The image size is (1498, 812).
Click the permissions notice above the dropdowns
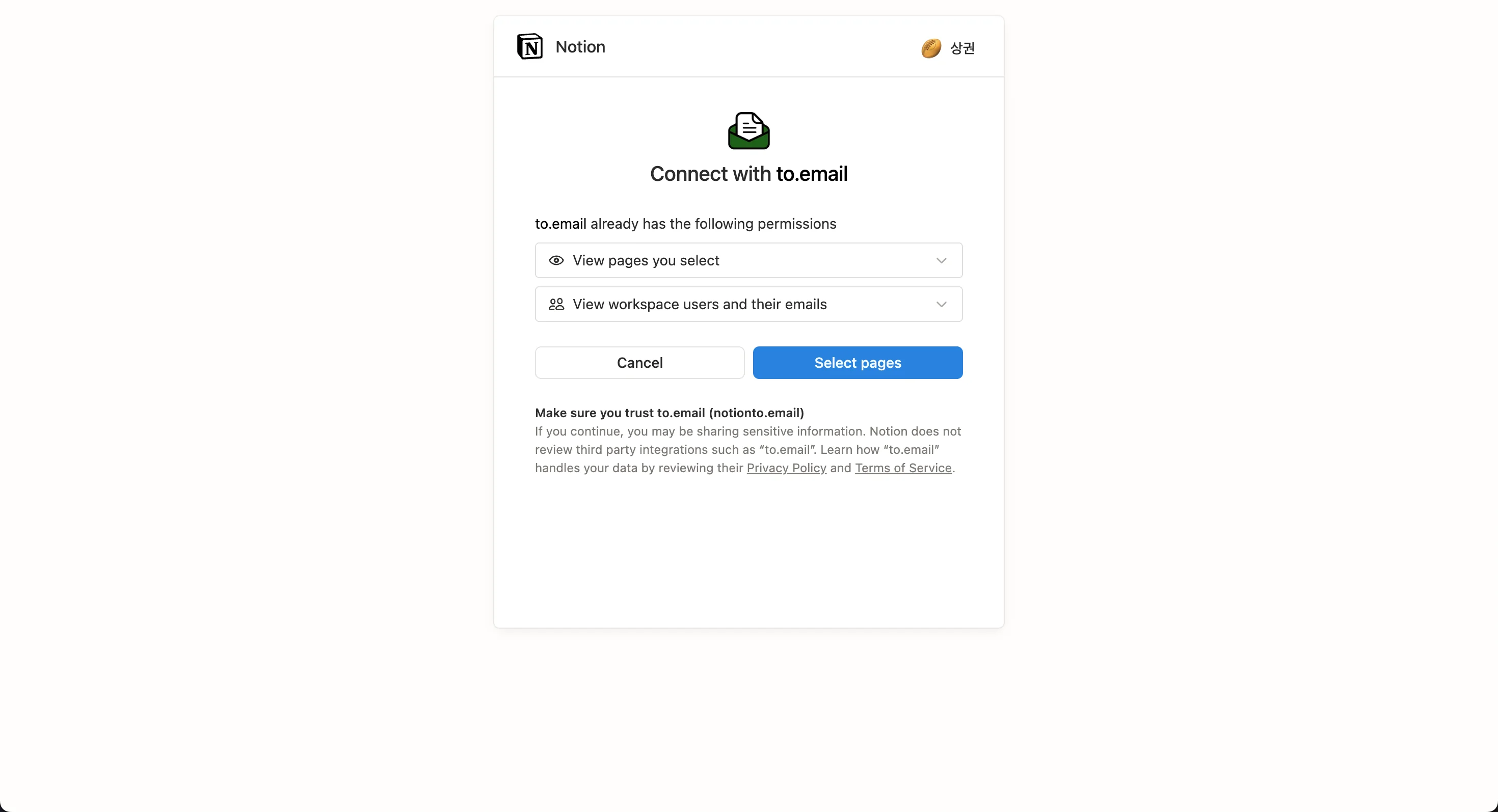[686, 224]
